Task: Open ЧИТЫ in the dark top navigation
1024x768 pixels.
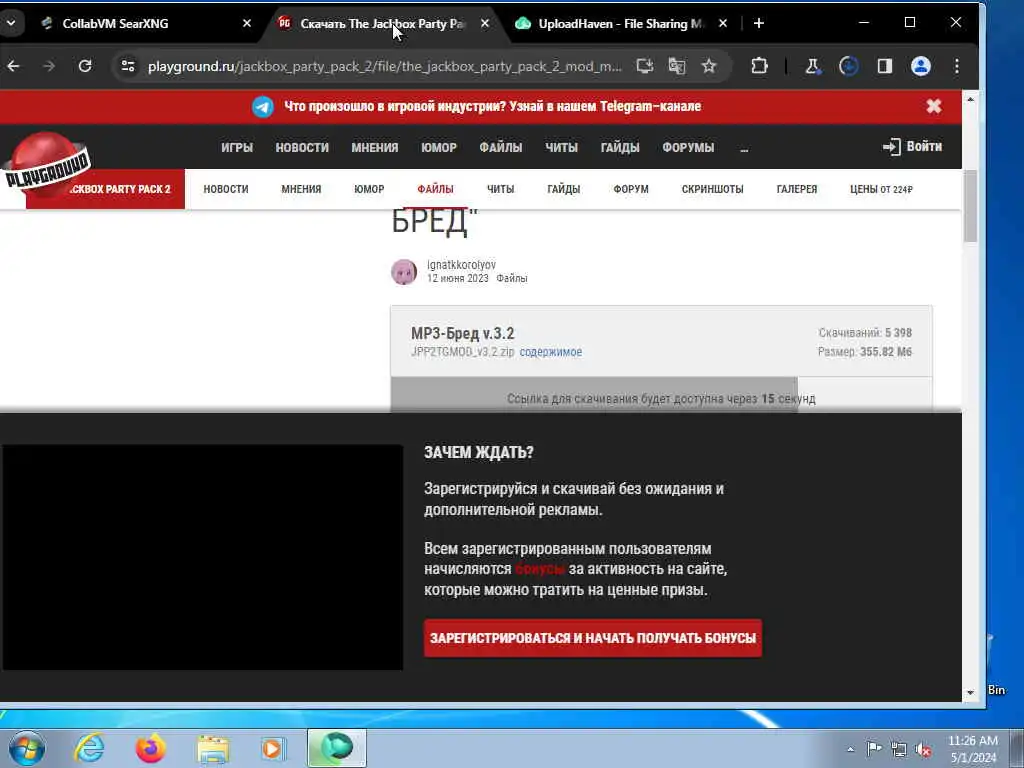Action: (562, 148)
